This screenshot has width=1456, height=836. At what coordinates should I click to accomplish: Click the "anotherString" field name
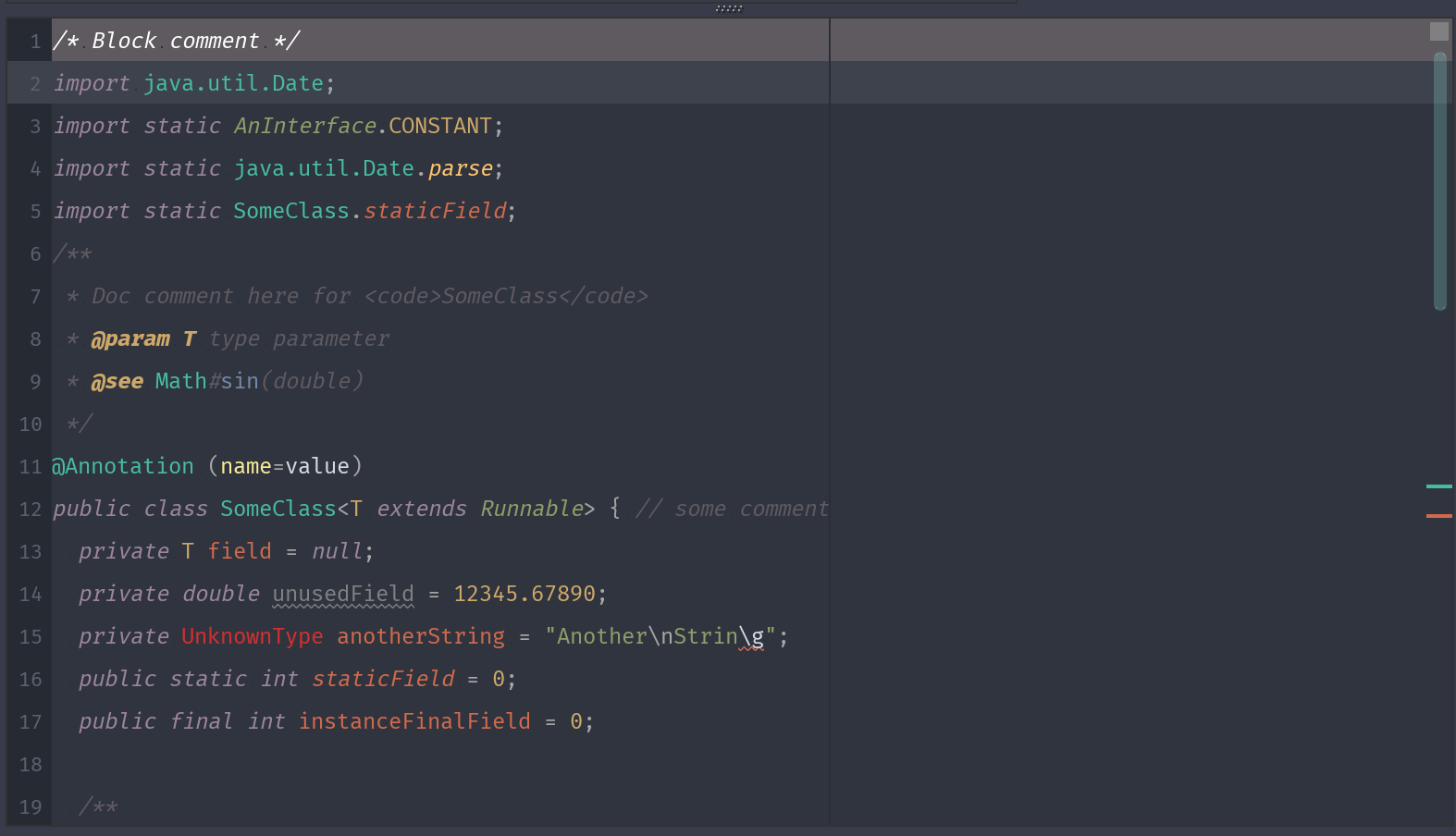click(x=421, y=636)
